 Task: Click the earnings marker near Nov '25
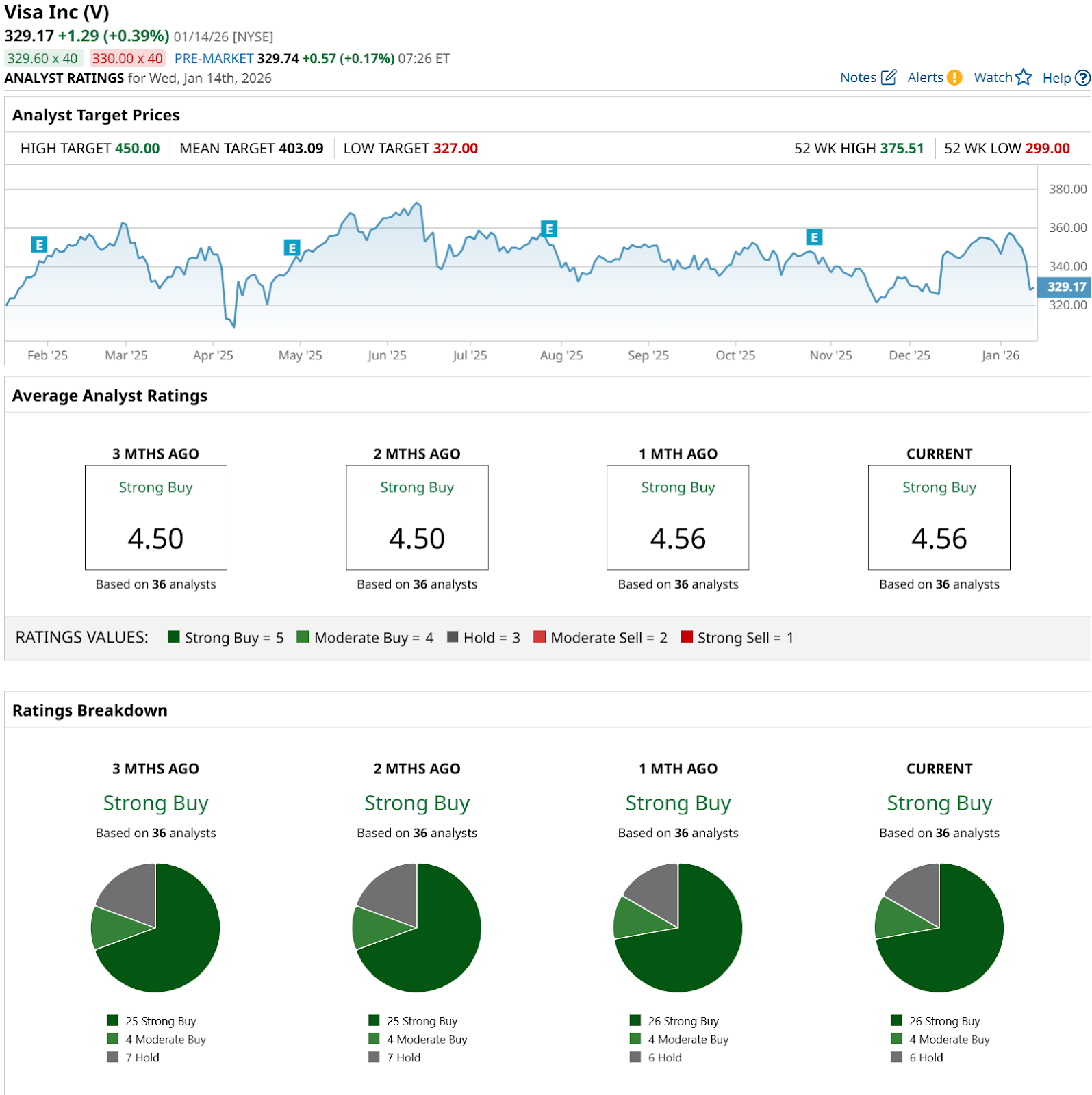(x=813, y=237)
